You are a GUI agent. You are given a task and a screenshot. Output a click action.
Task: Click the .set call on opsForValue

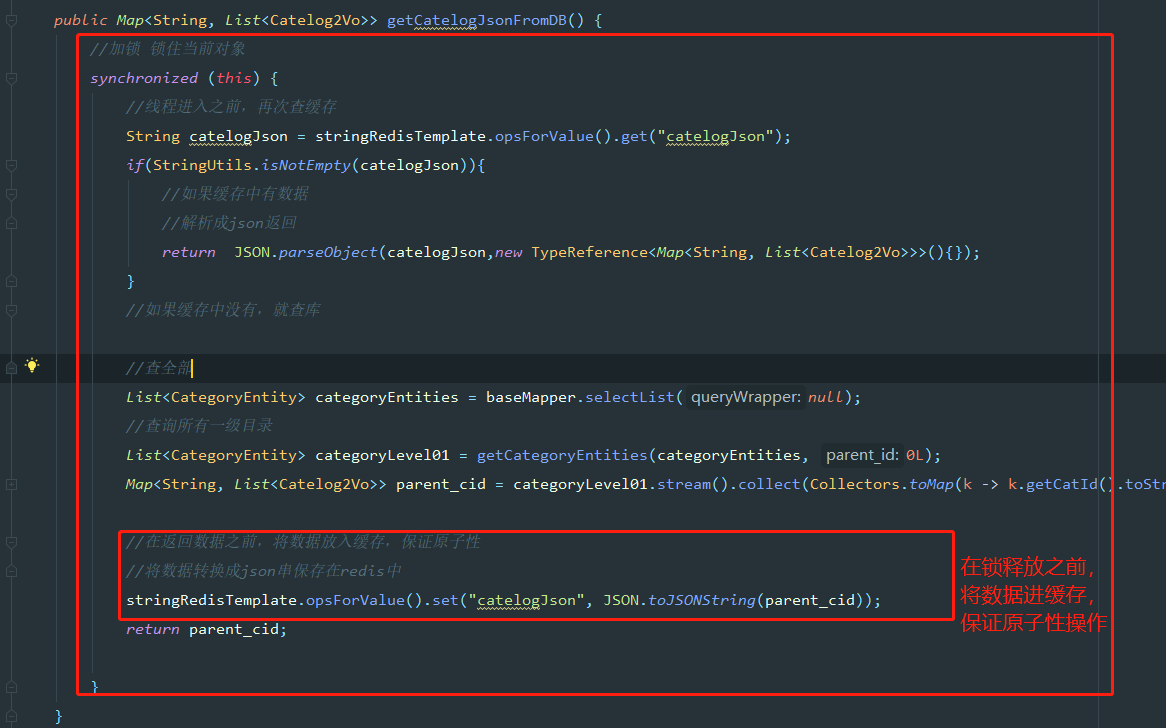click(x=445, y=600)
